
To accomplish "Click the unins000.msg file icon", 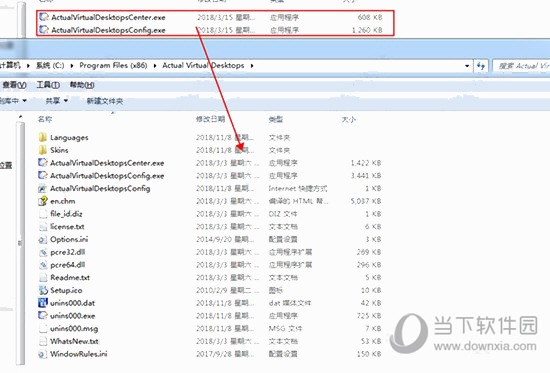I will tap(42, 328).
